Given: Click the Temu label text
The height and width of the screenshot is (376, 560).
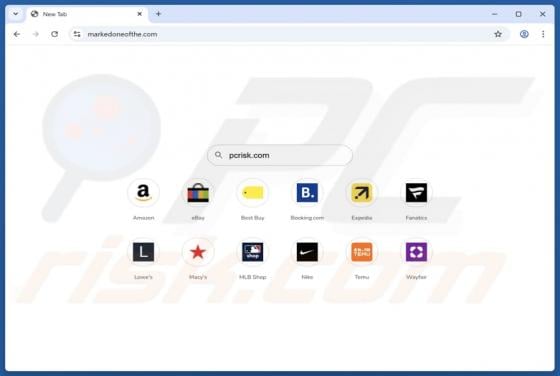Looking at the screenshot, I should 362,277.
